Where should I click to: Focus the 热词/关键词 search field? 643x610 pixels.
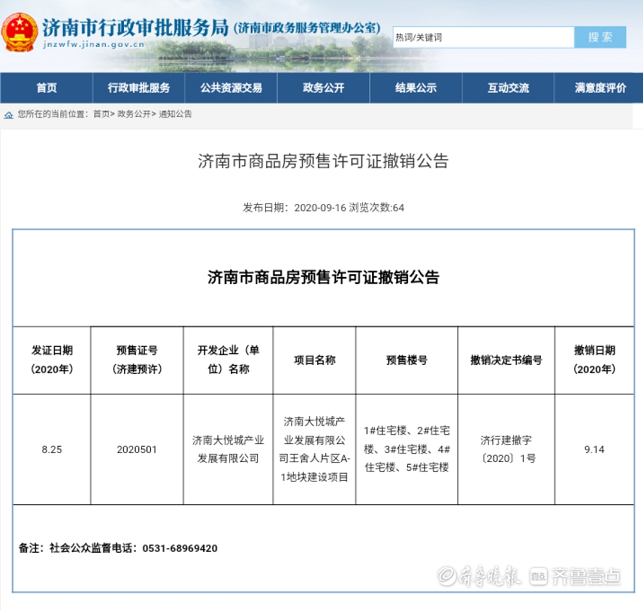click(x=483, y=37)
